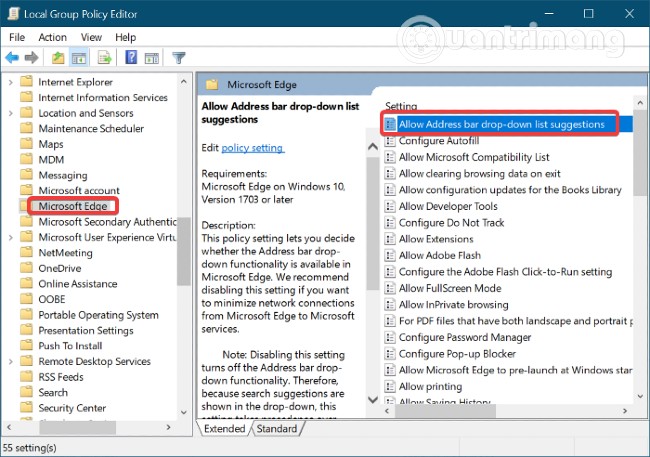Screen dimensions: 650x457
Task: Expand the Remote Desktop Services node
Action: pos(11,361)
